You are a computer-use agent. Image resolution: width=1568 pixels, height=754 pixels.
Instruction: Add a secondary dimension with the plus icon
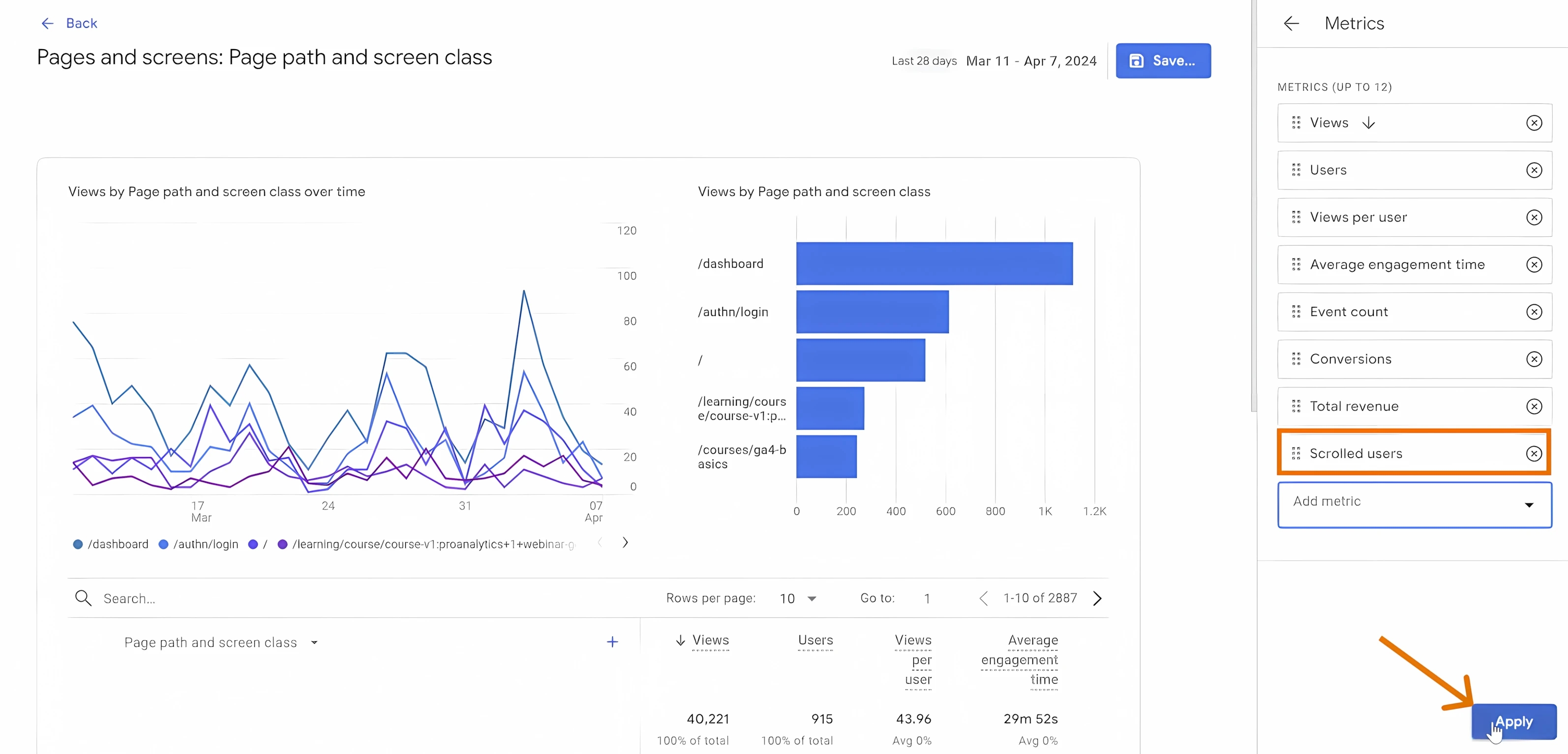click(x=612, y=642)
